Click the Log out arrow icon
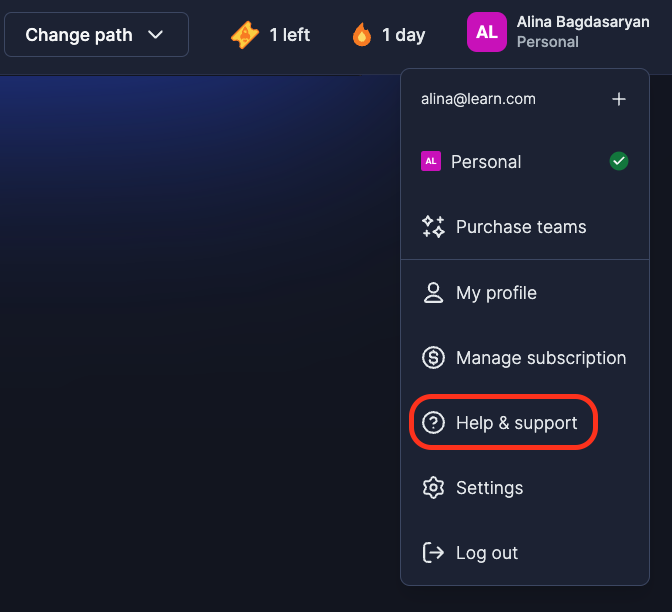672x612 pixels. coord(433,553)
